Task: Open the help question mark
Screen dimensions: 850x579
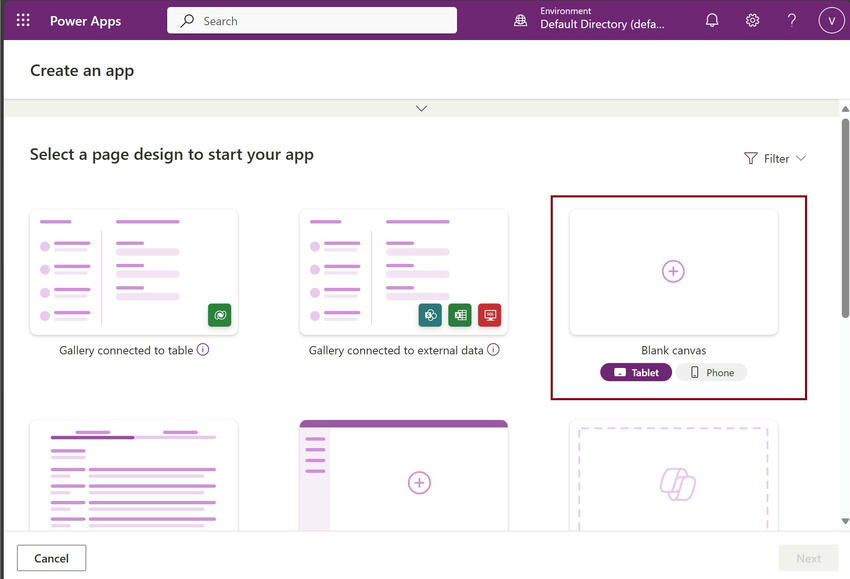Action: click(x=791, y=21)
